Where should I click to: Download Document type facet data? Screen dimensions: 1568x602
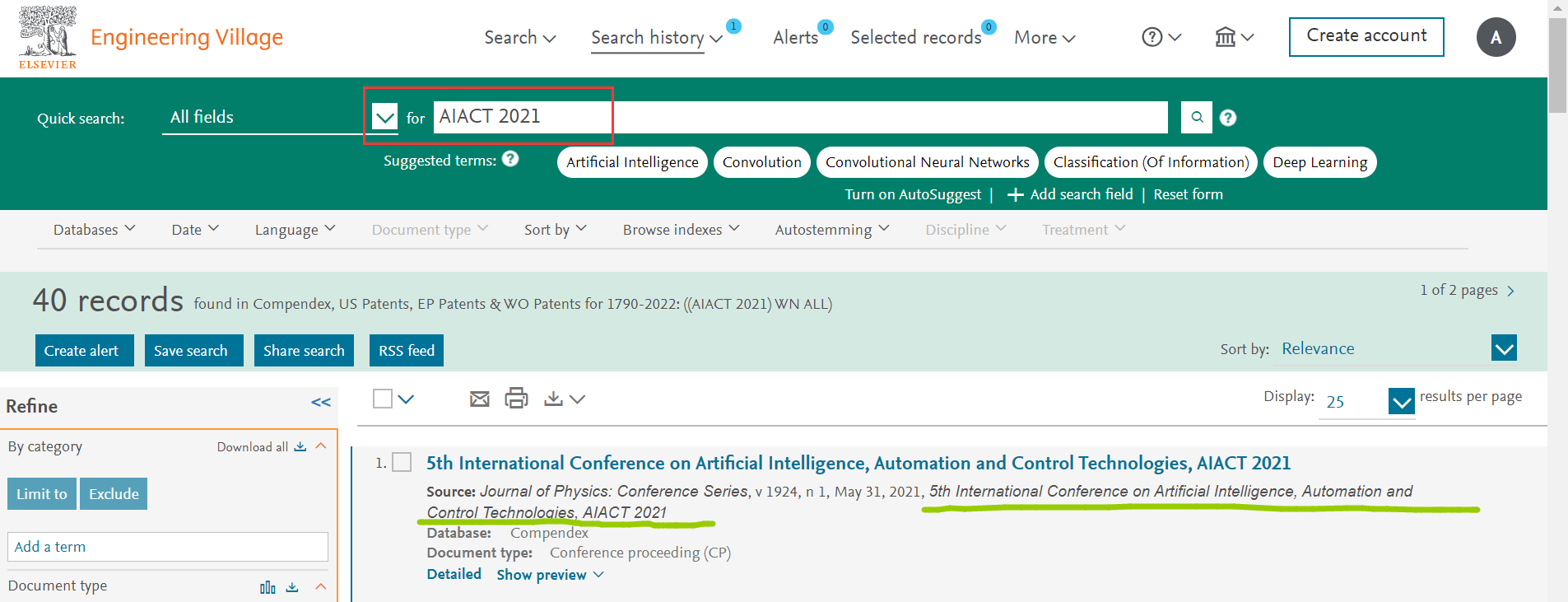(x=292, y=587)
